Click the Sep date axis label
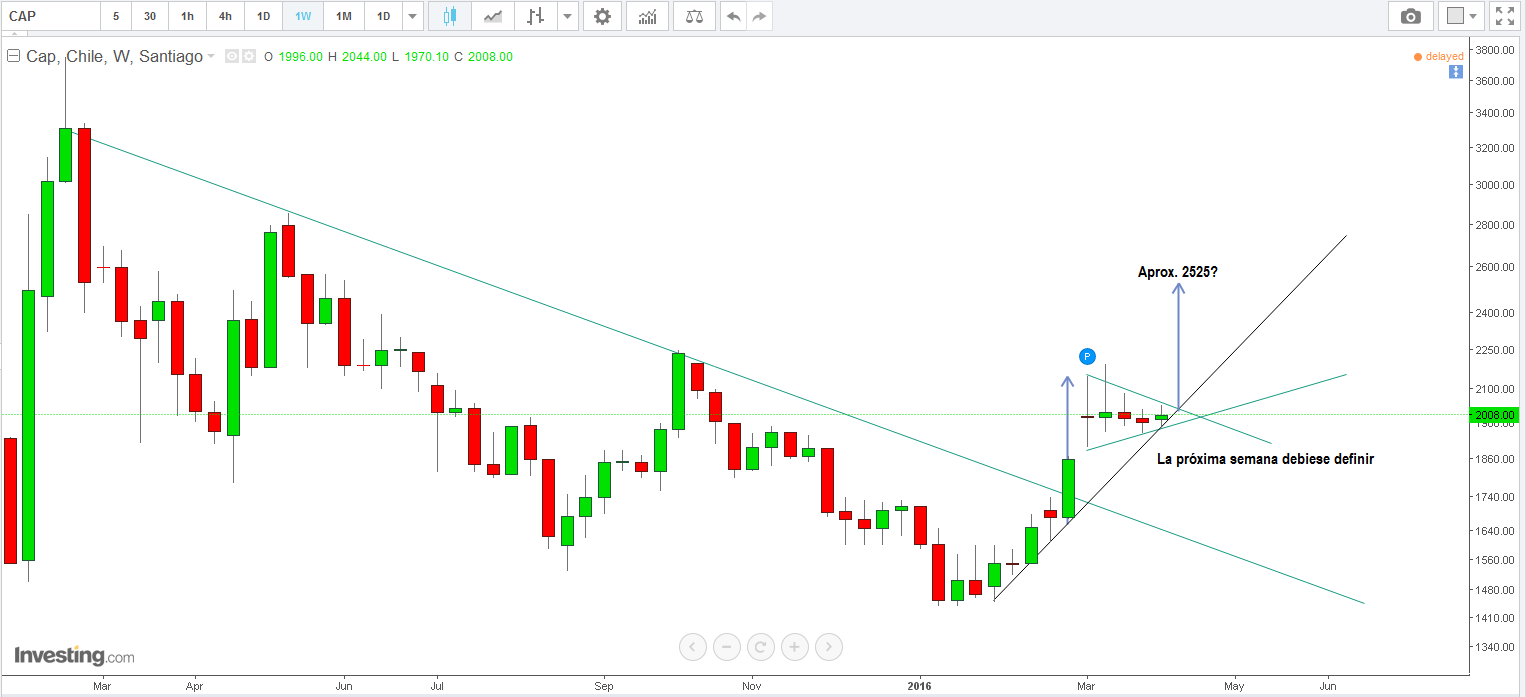This screenshot has height=697, width=1526. click(x=602, y=686)
